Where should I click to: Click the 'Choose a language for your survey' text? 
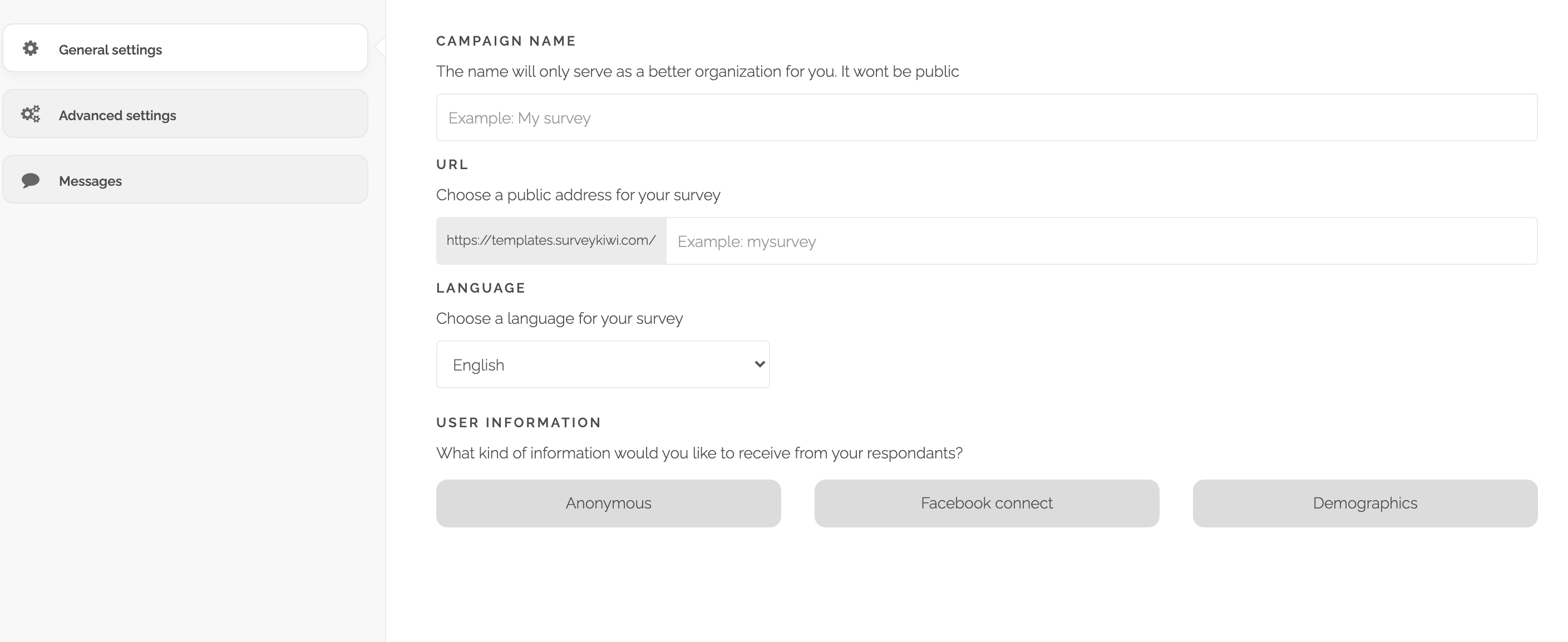(559, 318)
